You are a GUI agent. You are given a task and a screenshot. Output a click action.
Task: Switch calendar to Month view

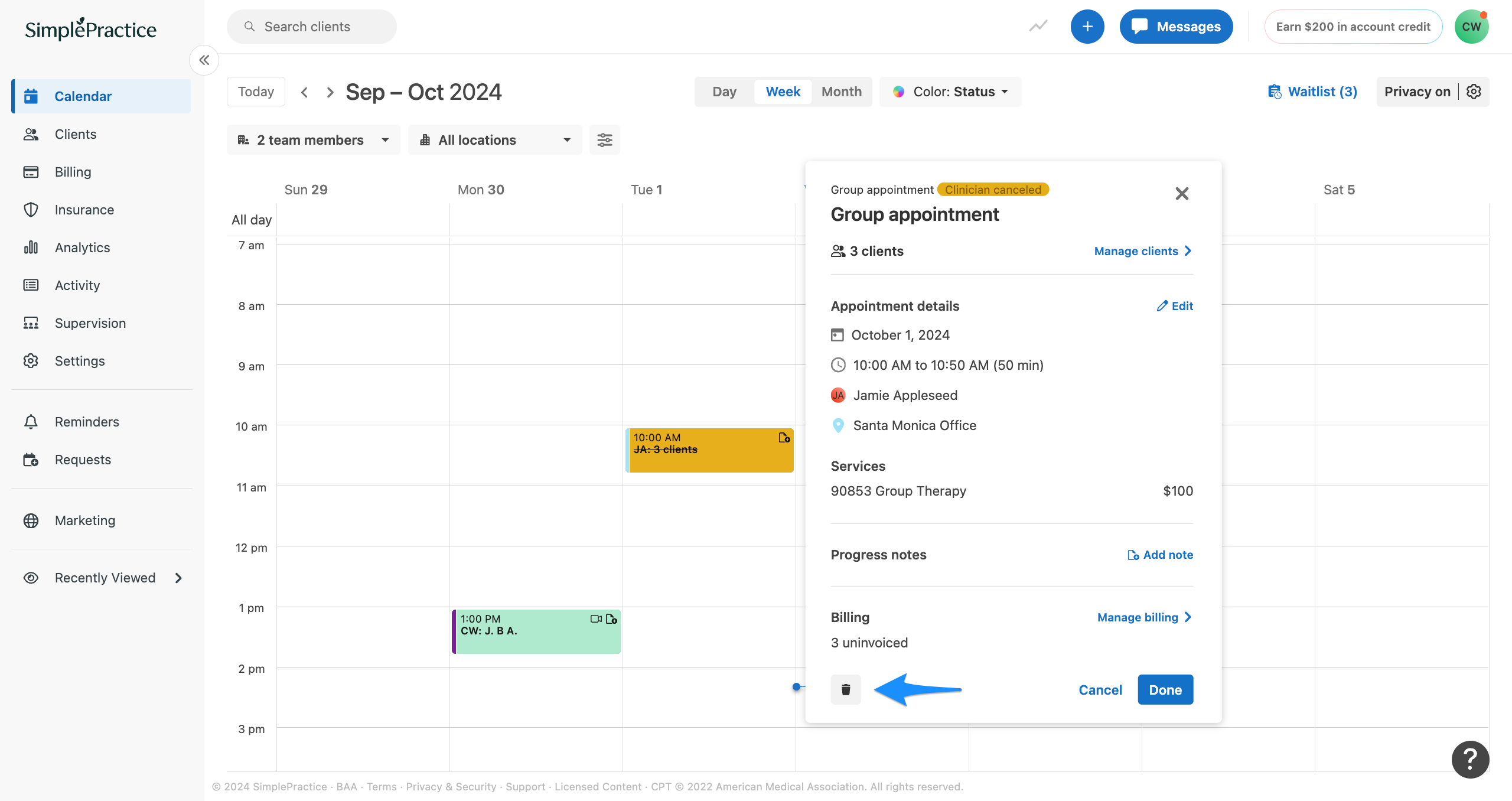[842, 92]
